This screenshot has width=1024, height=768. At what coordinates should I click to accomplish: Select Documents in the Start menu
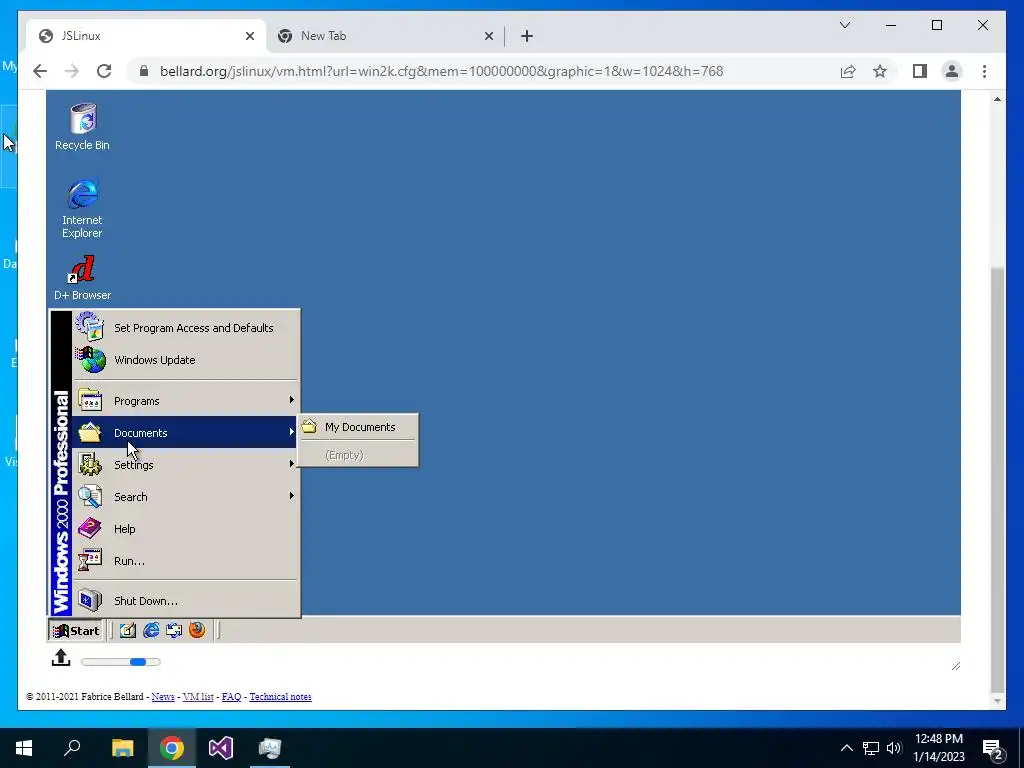[x=186, y=432]
